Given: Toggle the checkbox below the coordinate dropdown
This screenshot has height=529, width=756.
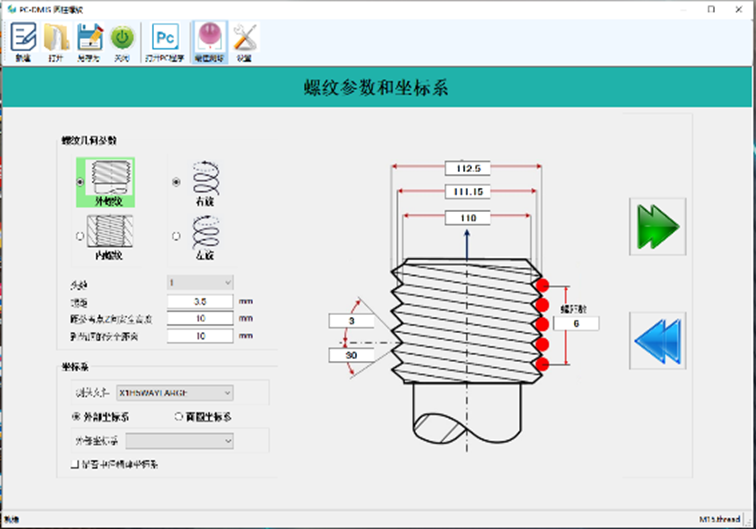Looking at the screenshot, I should (x=76, y=464).
